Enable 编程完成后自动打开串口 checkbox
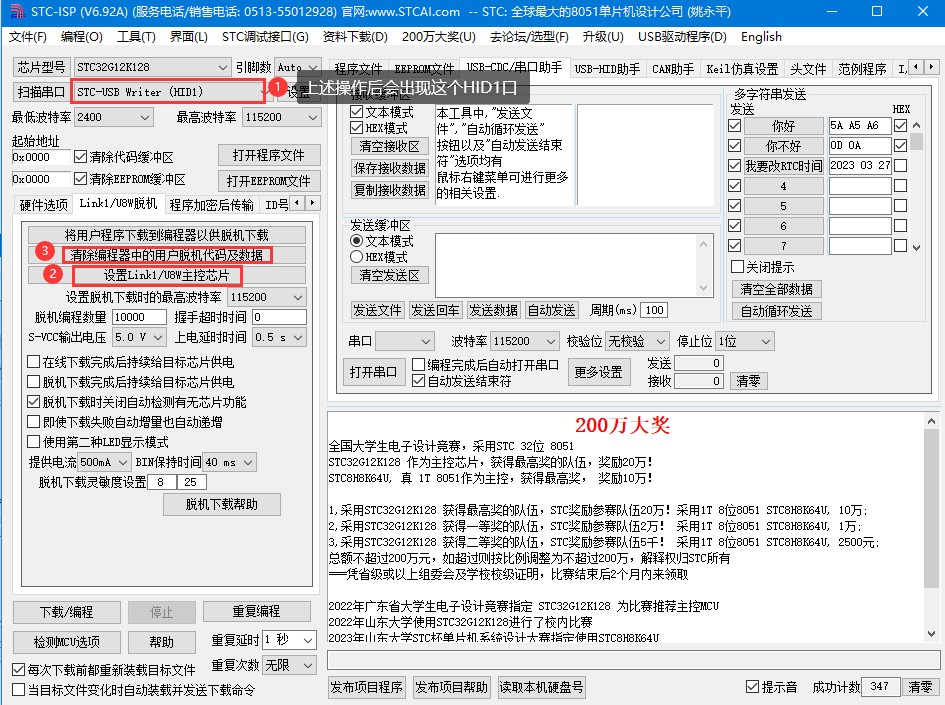This screenshot has height=705, width=945. (419, 365)
